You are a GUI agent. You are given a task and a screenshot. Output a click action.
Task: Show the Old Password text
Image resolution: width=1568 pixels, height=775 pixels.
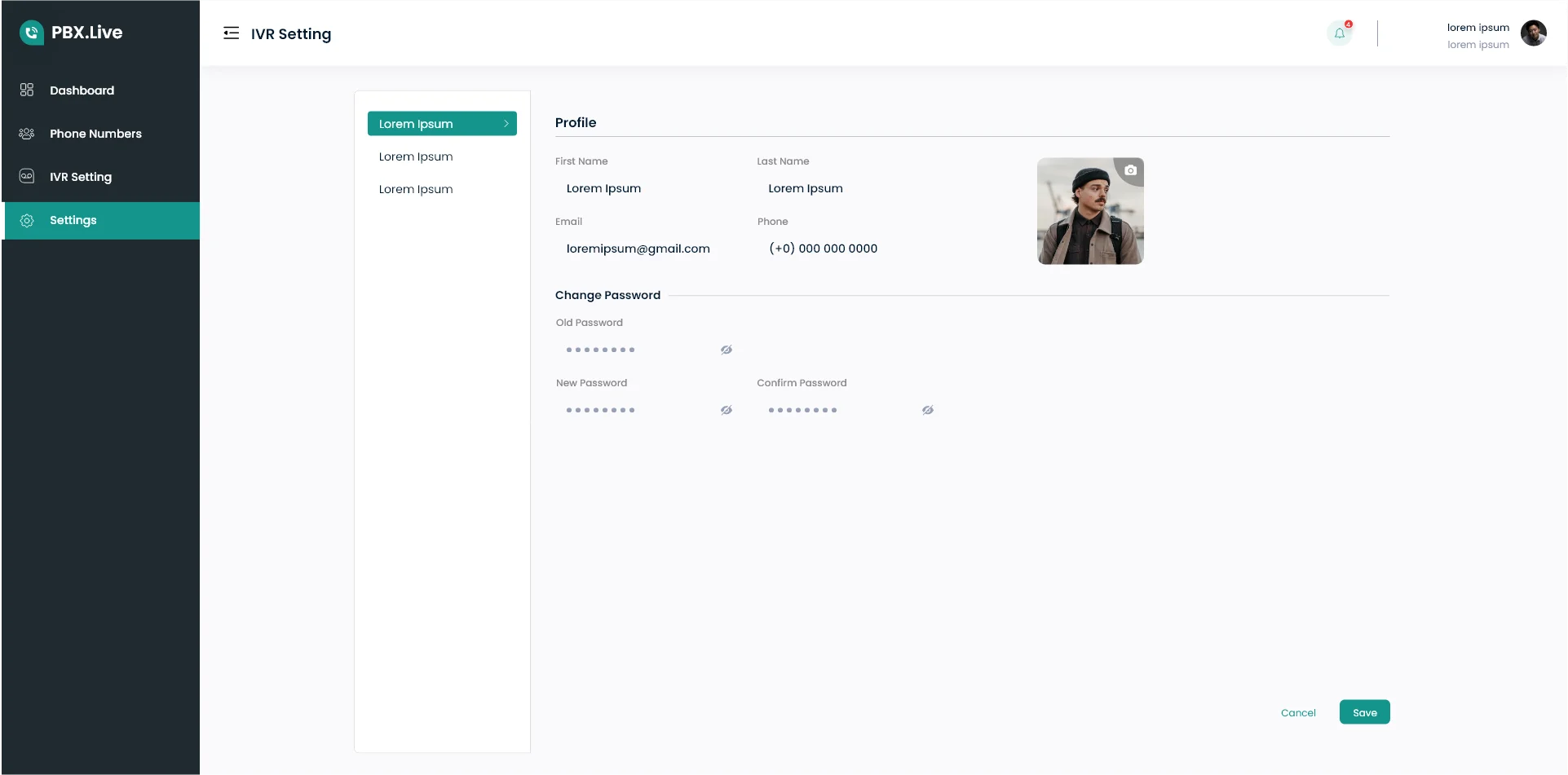[726, 350]
